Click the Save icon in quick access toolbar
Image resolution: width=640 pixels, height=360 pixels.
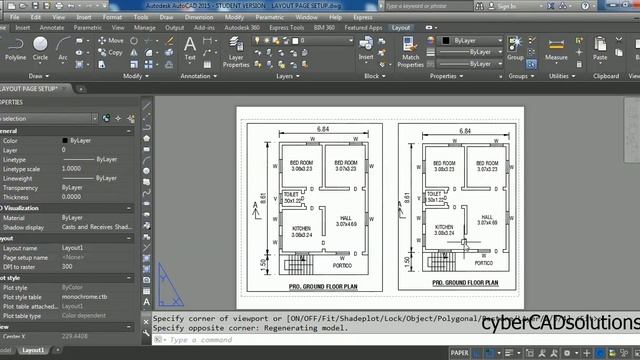point(35,6)
